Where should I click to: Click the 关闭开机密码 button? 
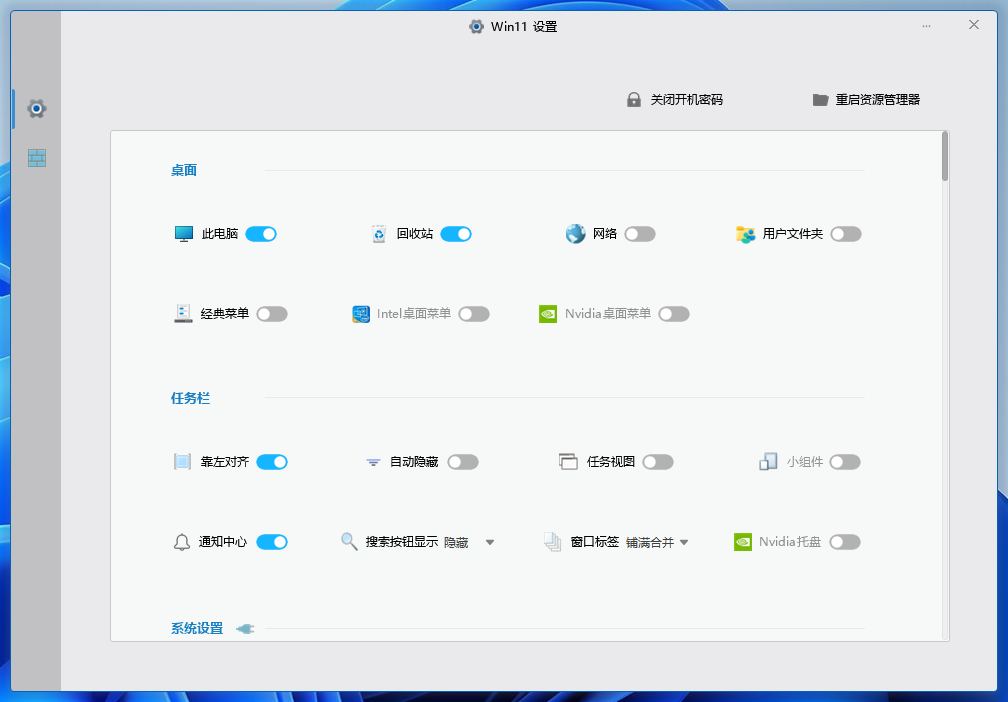(x=675, y=100)
